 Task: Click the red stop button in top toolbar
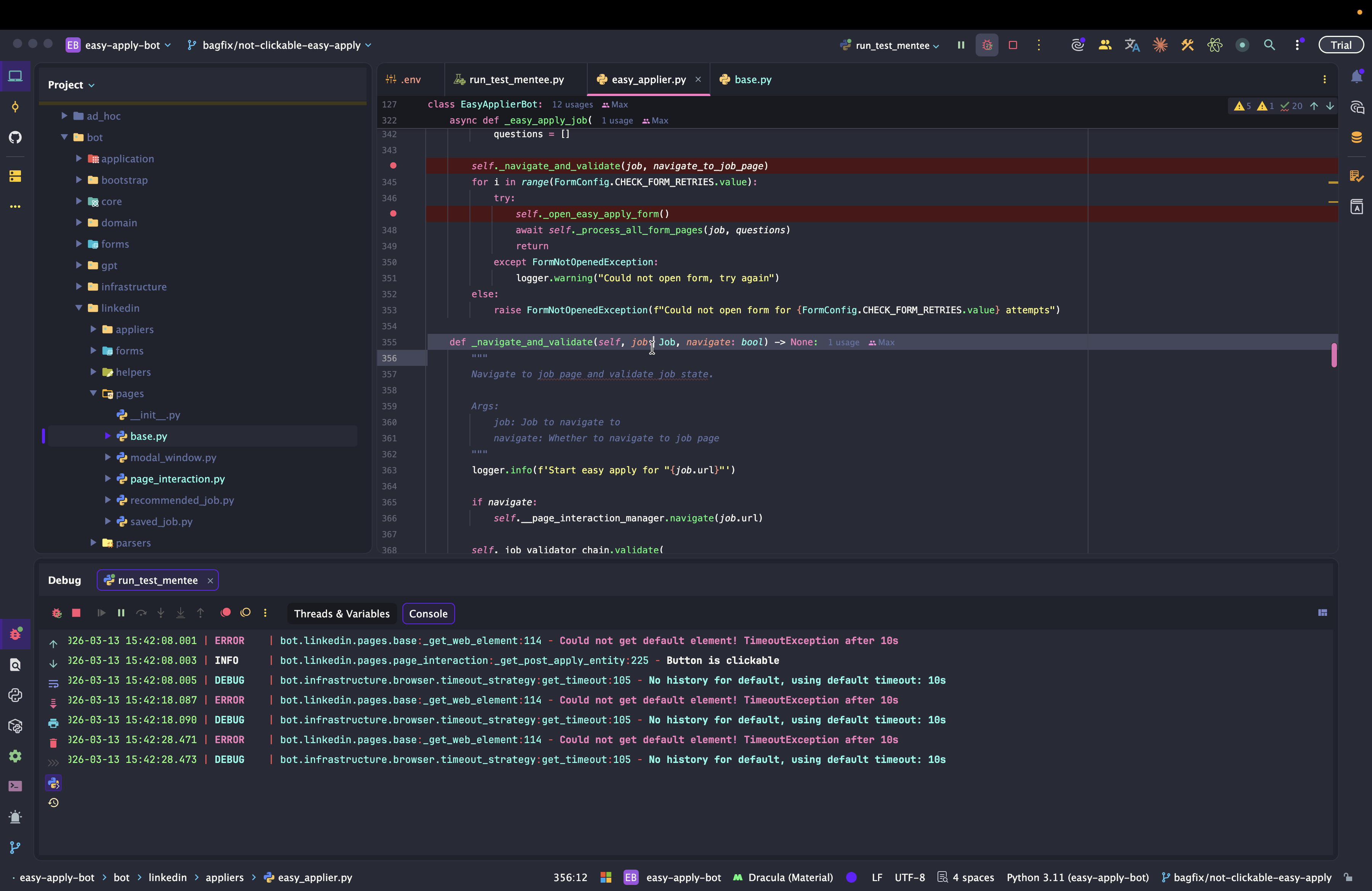pyautogui.click(x=1013, y=45)
